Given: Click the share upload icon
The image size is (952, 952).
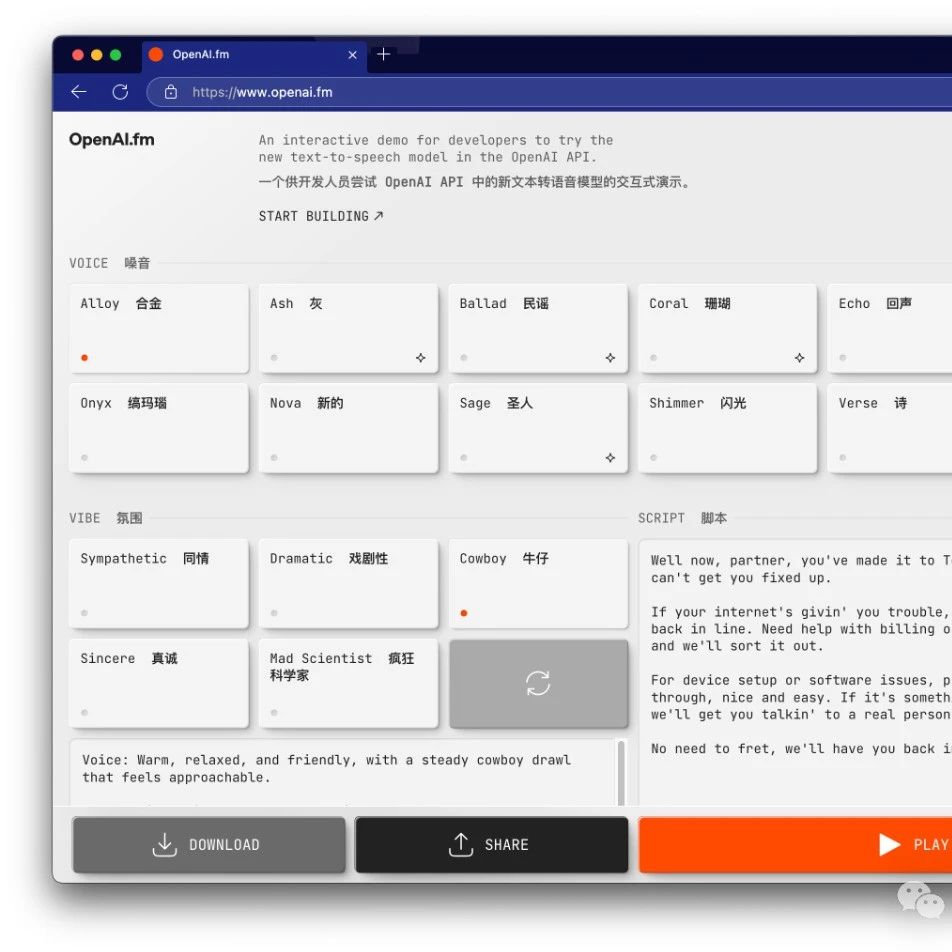Looking at the screenshot, I should coord(461,845).
